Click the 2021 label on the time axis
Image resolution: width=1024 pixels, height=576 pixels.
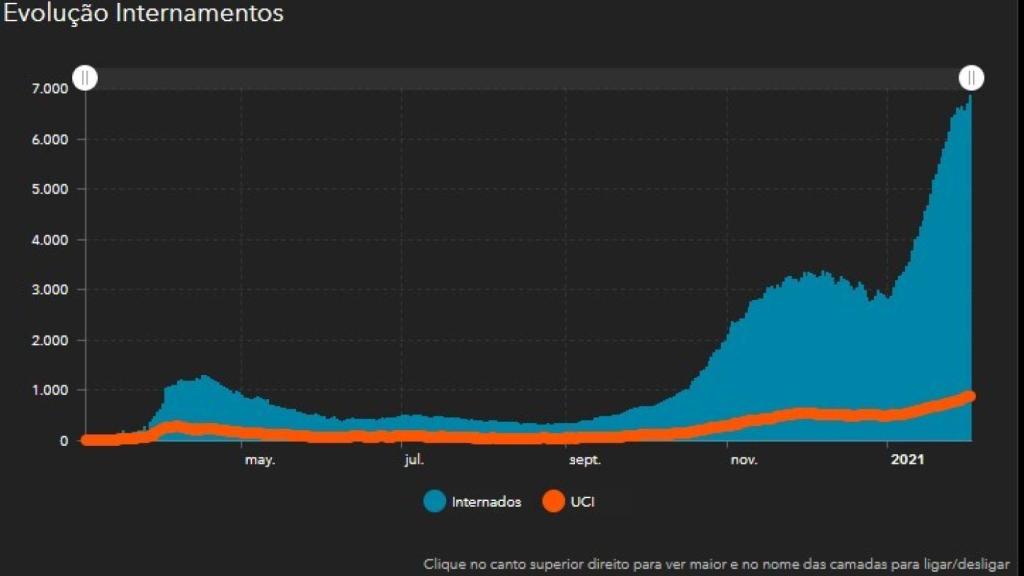point(908,461)
